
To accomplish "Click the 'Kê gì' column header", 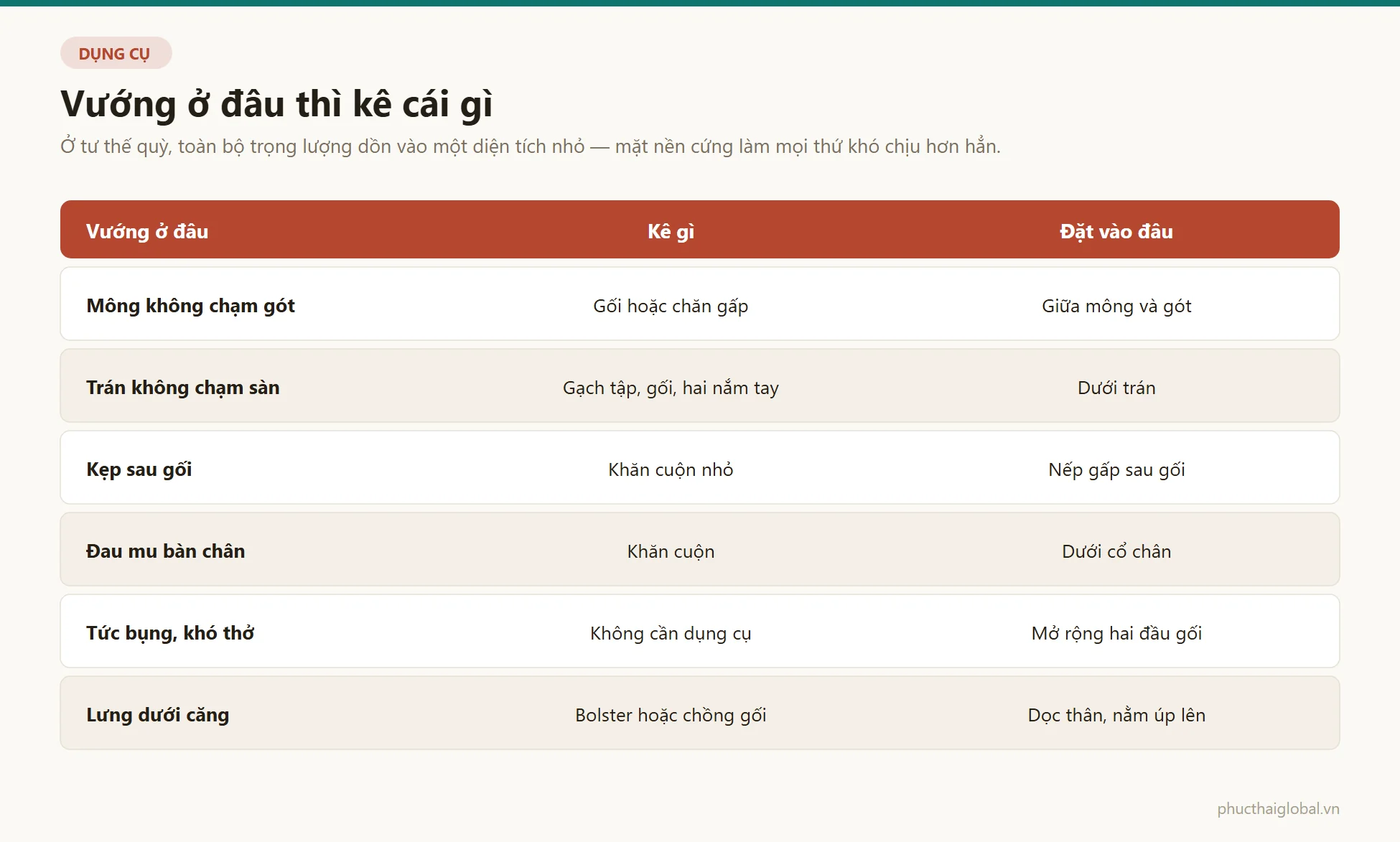I will click(x=671, y=231).
